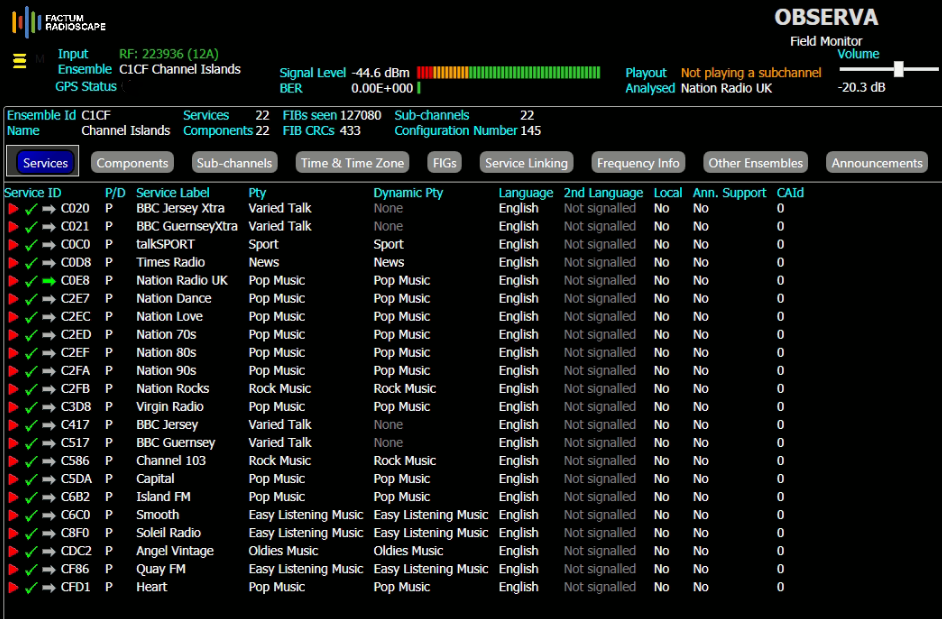
Task: Play the Nation Dance service
Action: (x=13, y=299)
